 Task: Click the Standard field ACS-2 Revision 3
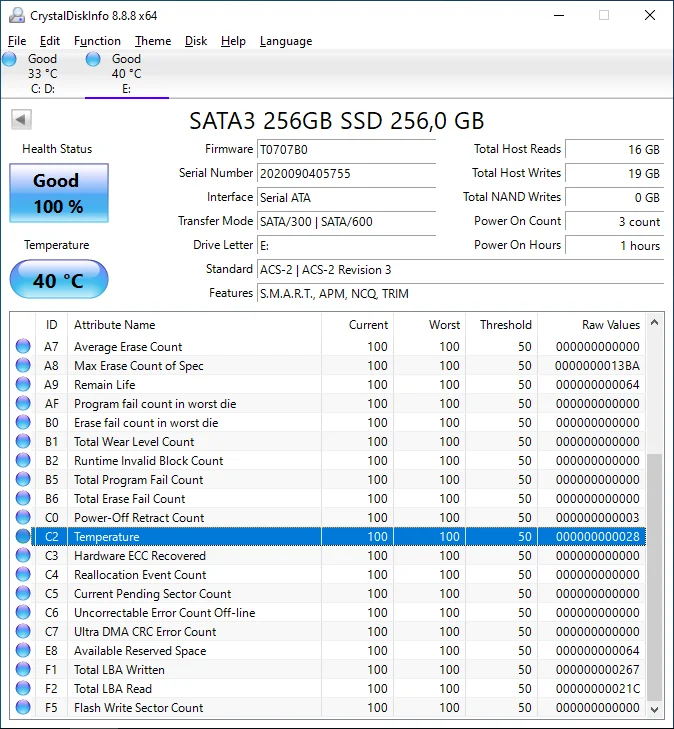tap(461, 270)
